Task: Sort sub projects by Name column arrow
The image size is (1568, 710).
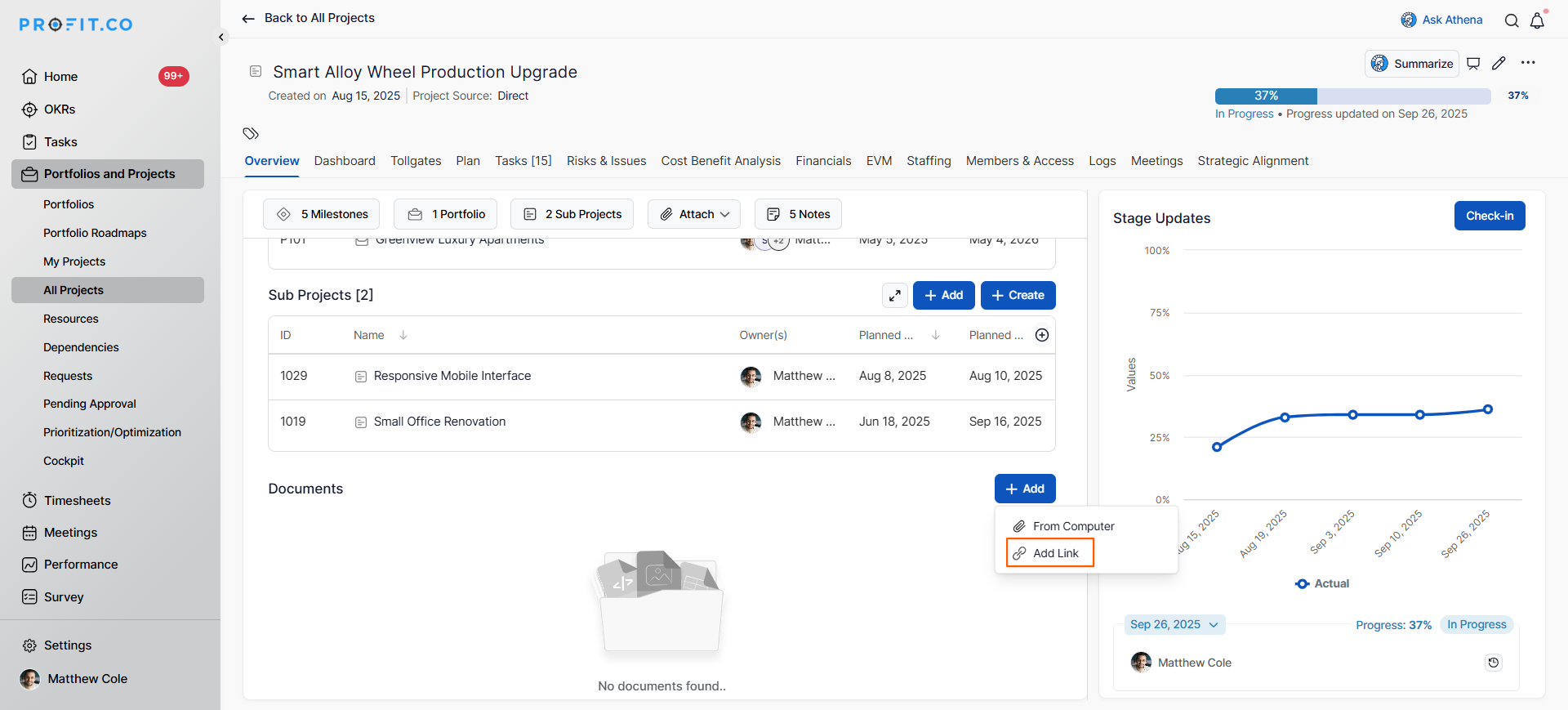Action: click(403, 335)
